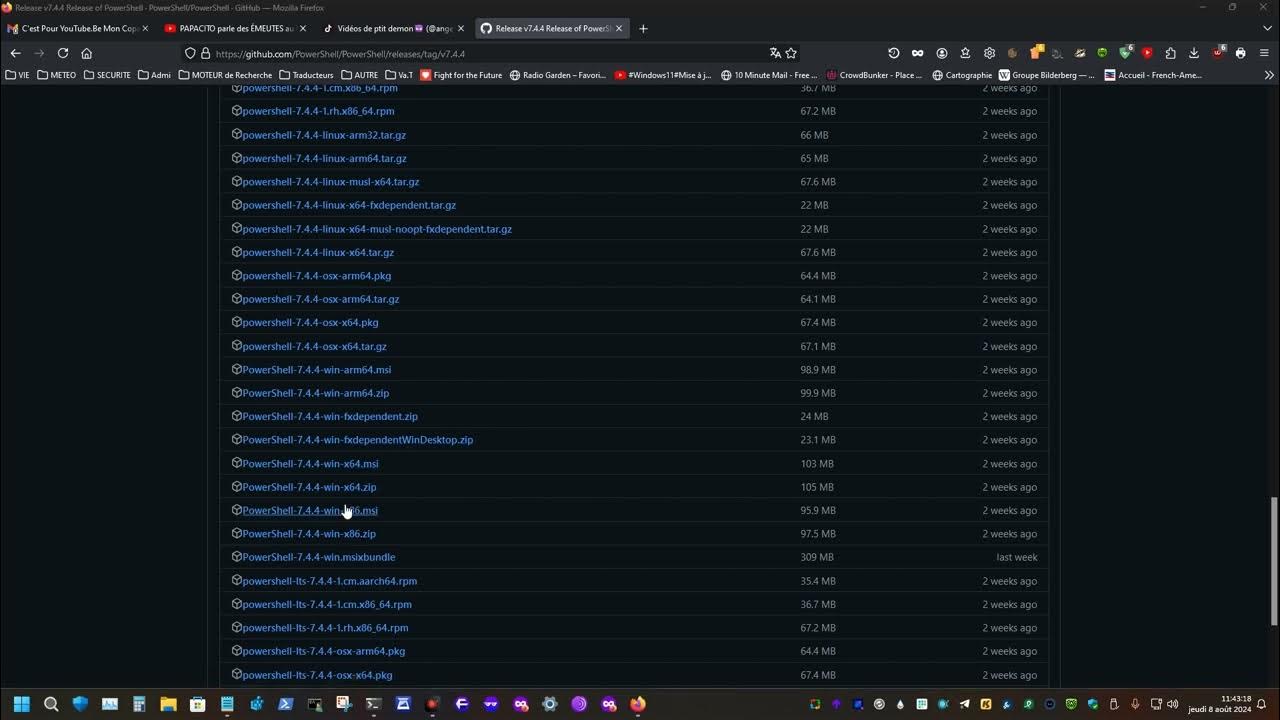Open the SECURITE bookmarks folder
Screen dimensions: 1280x720
(x=107, y=75)
